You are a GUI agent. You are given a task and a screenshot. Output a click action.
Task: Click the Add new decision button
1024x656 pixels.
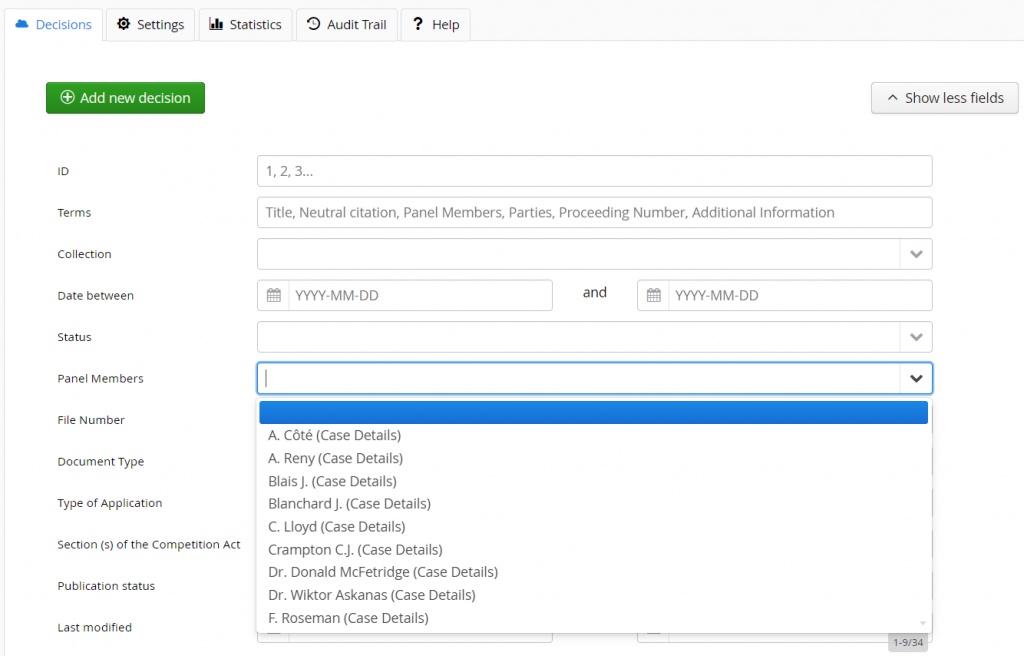pyautogui.click(x=125, y=98)
